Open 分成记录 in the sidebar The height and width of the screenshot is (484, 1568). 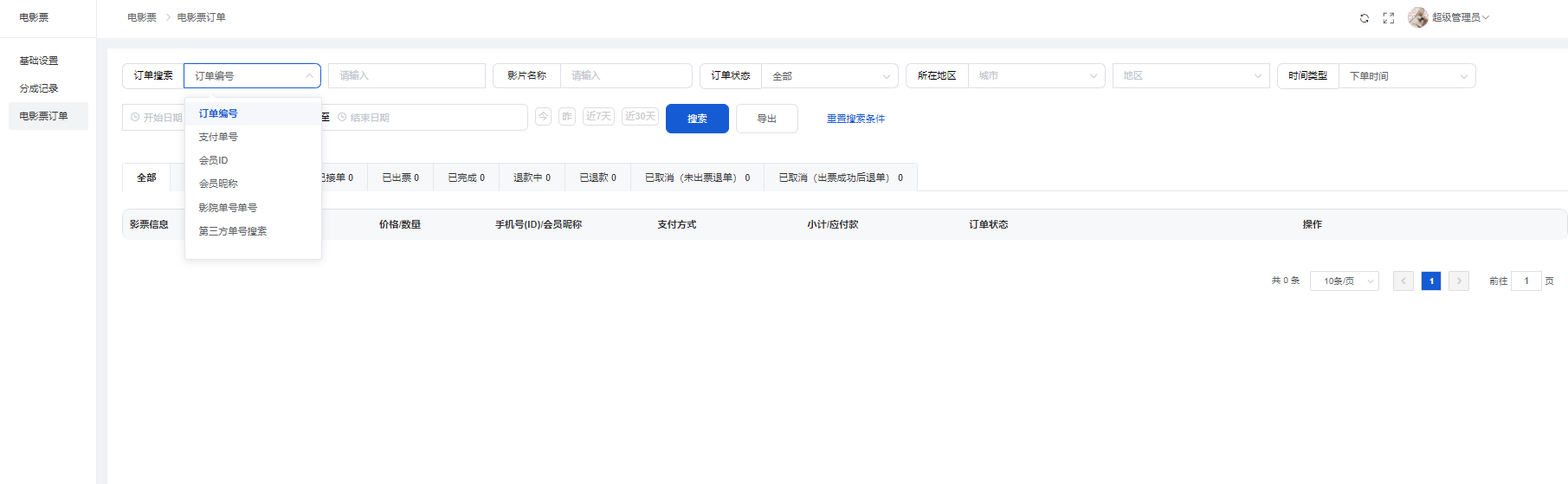coord(39,88)
